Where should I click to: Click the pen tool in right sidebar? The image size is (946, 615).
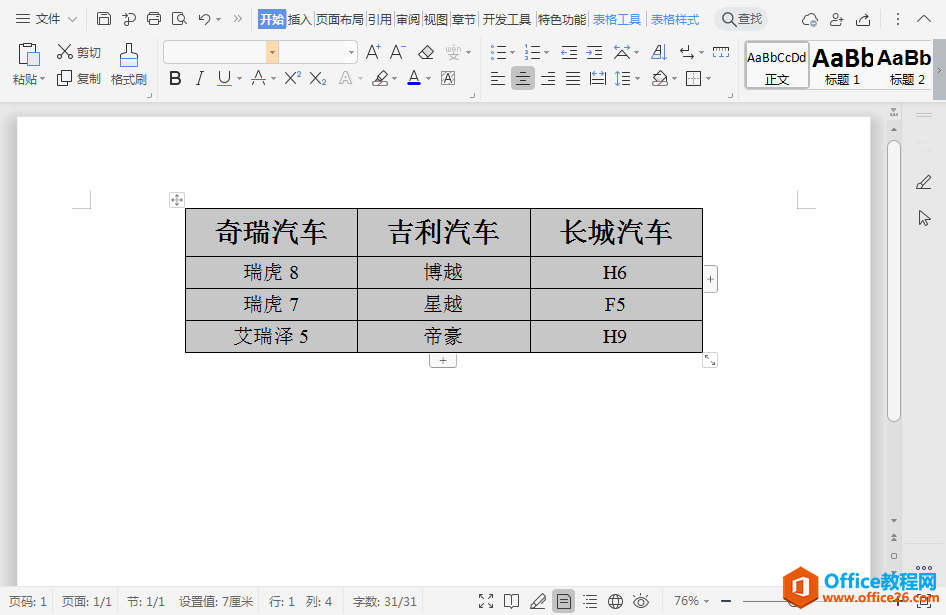(x=924, y=182)
